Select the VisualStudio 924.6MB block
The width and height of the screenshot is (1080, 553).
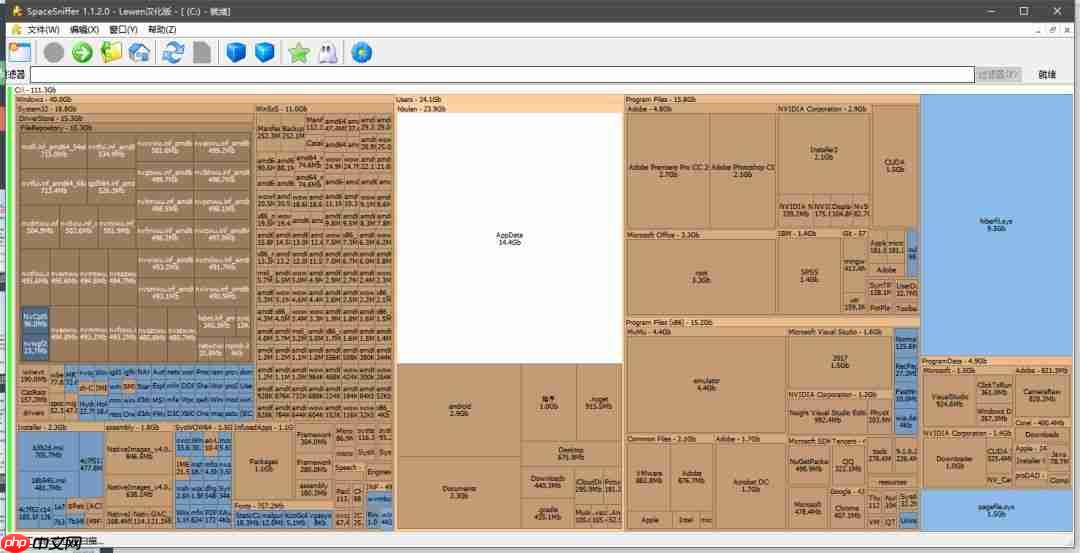point(950,400)
